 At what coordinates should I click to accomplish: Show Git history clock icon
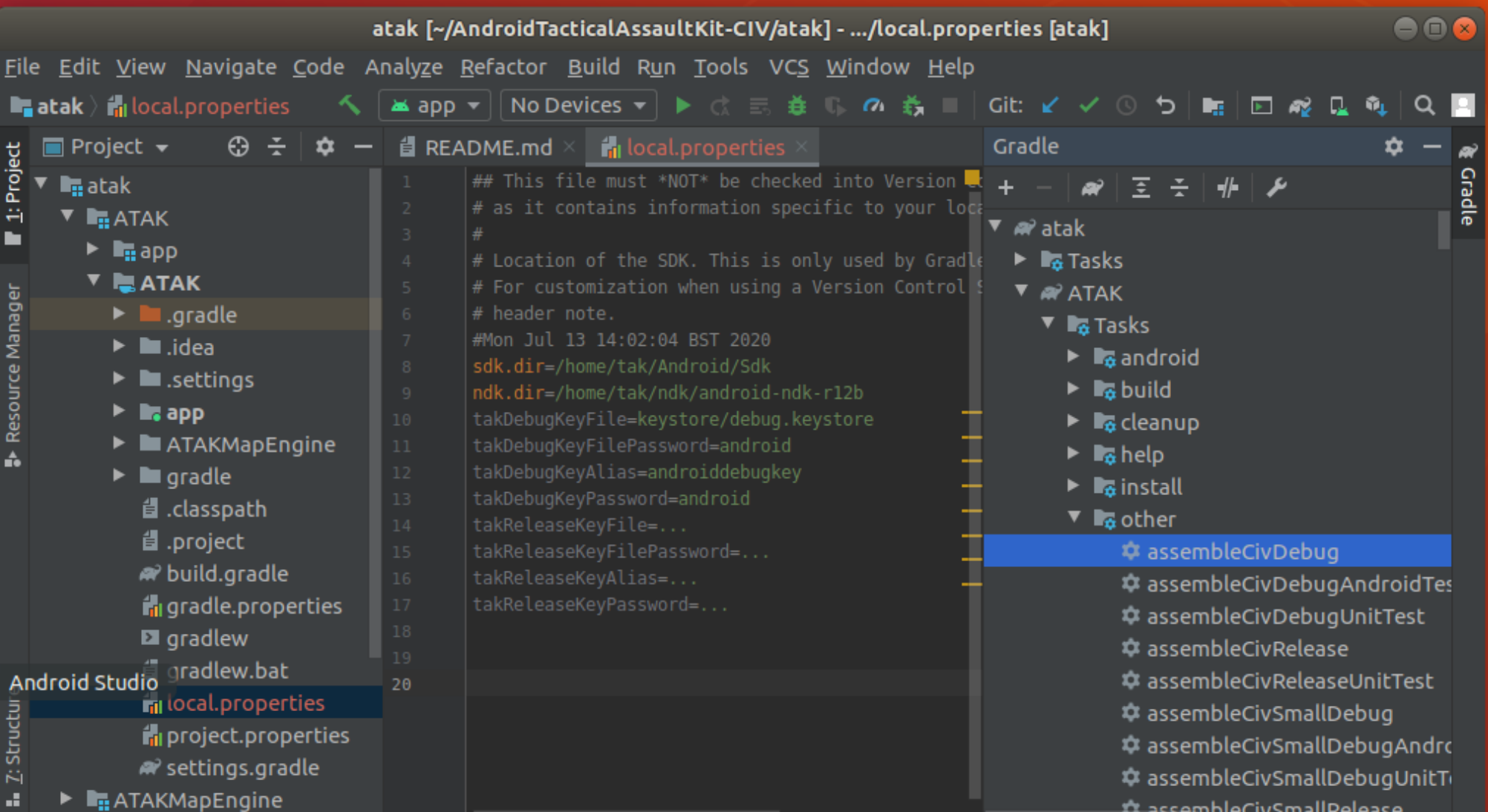pos(1126,105)
